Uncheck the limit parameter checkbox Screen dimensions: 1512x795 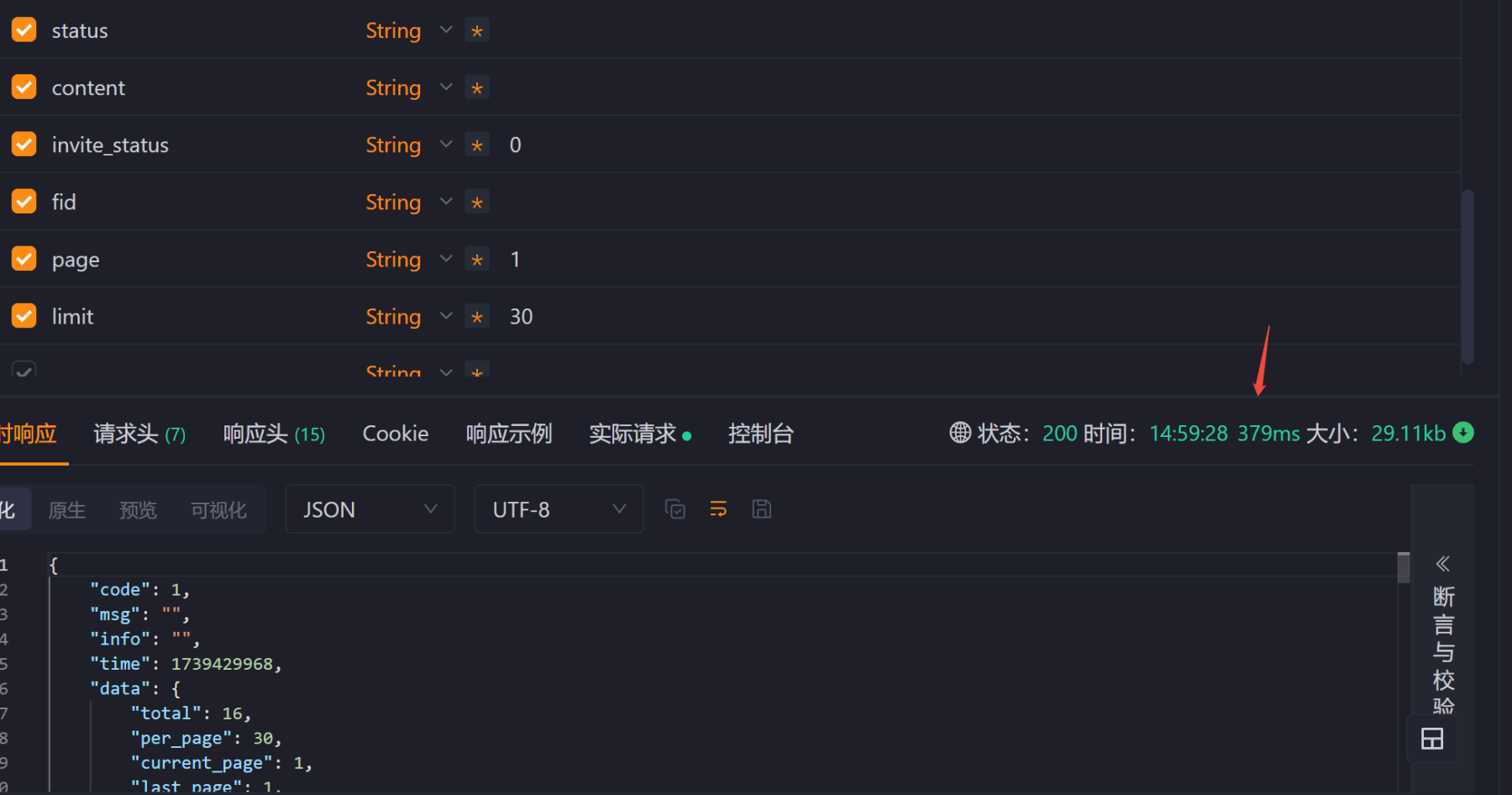tap(24, 316)
